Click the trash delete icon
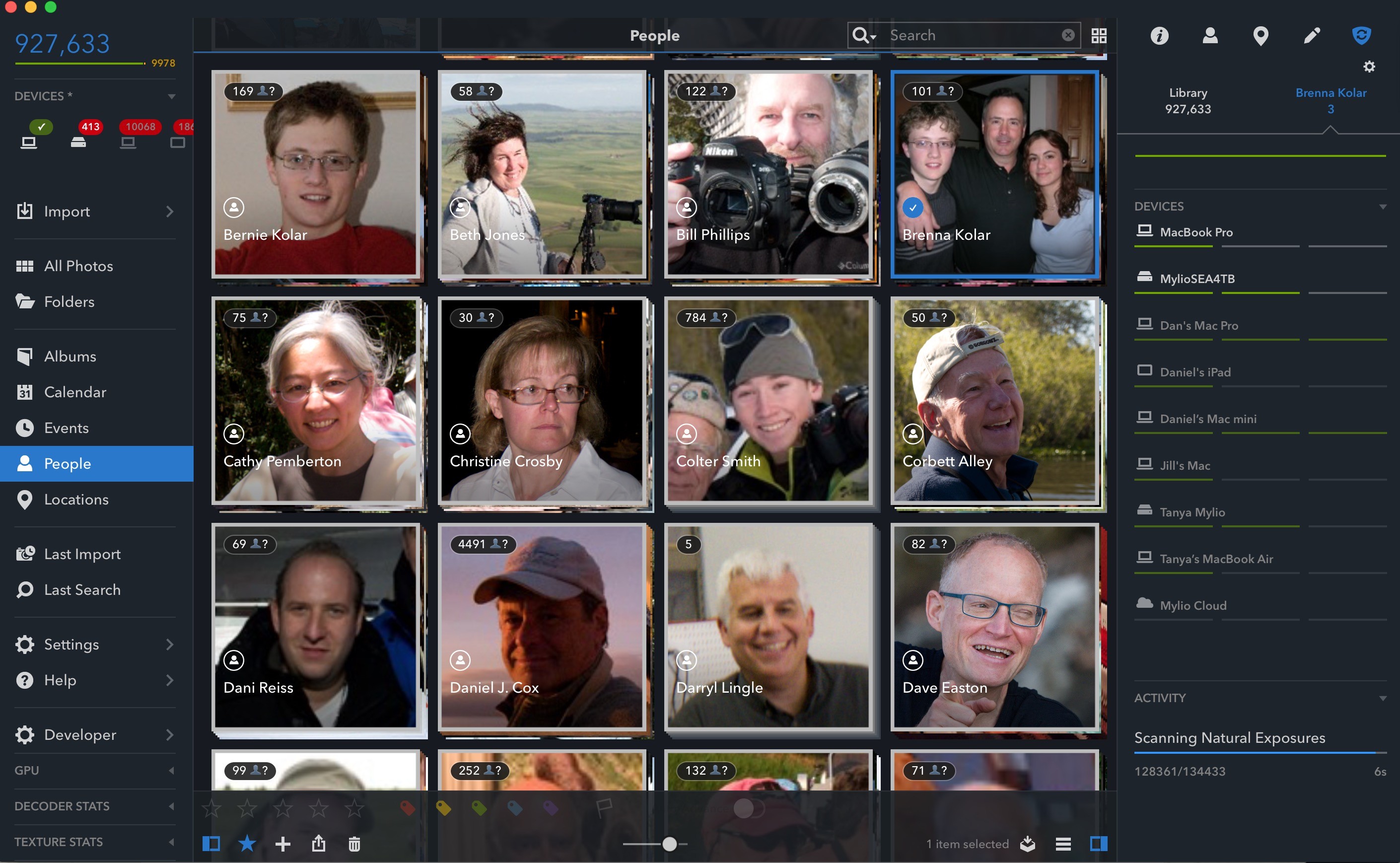 point(354,844)
